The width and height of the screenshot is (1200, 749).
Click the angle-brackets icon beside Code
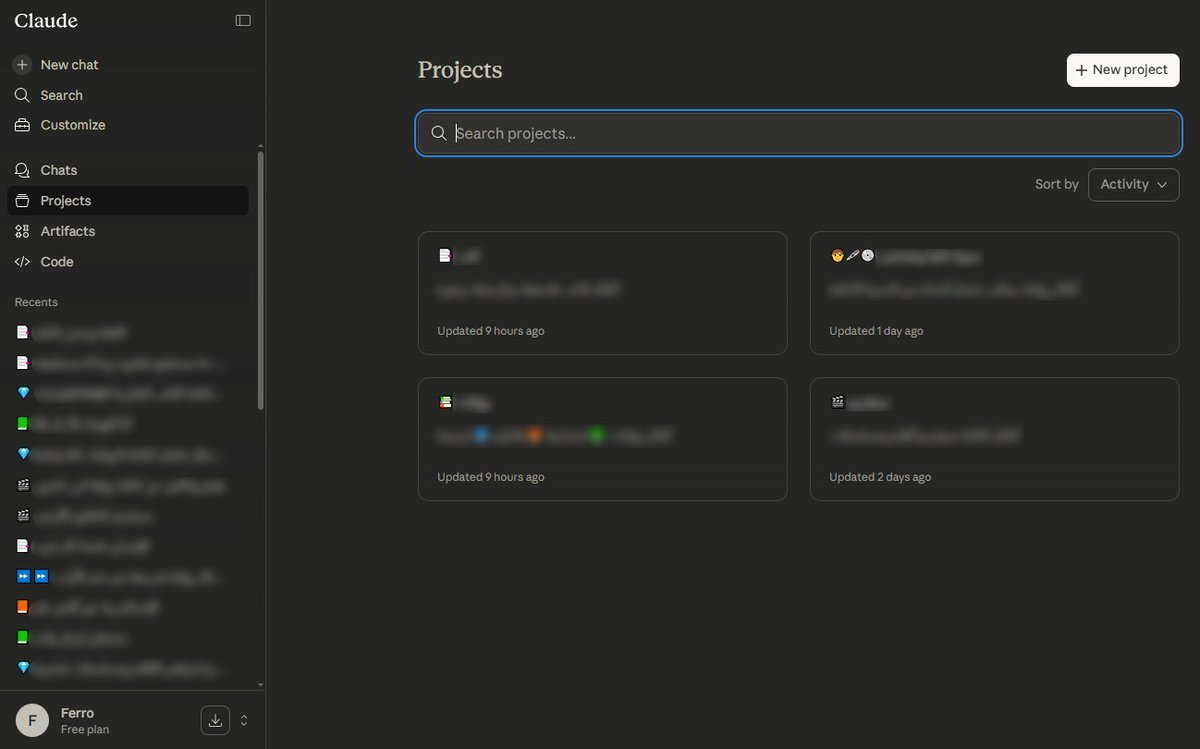coord(22,261)
